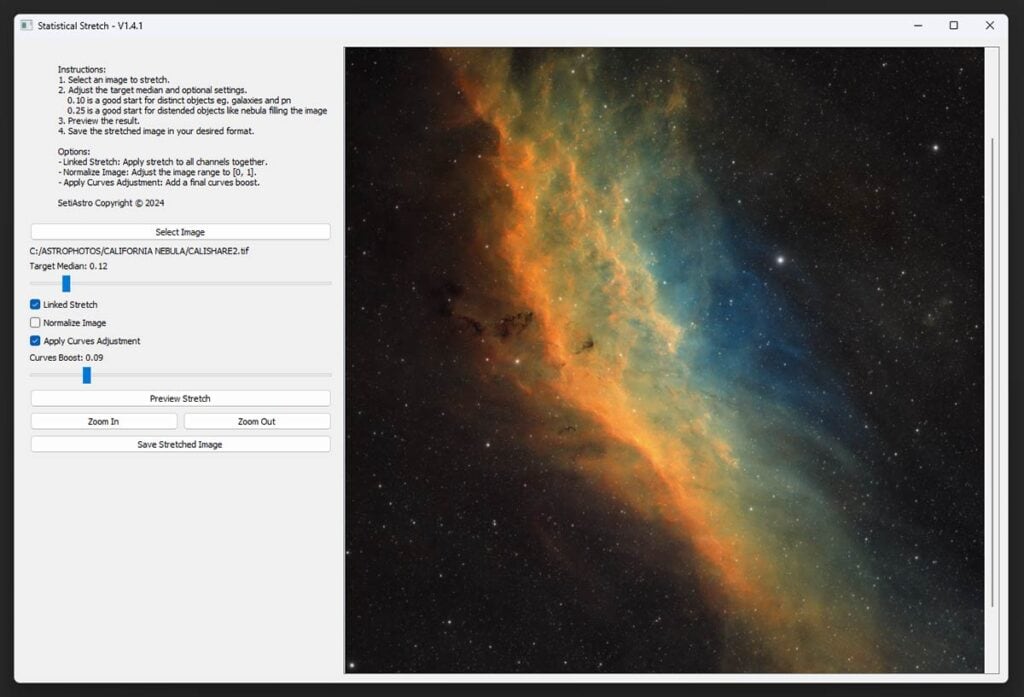This screenshot has width=1024, height=697.
Task: Minimize the Statistical Stretch window
Action: point(917,25)
